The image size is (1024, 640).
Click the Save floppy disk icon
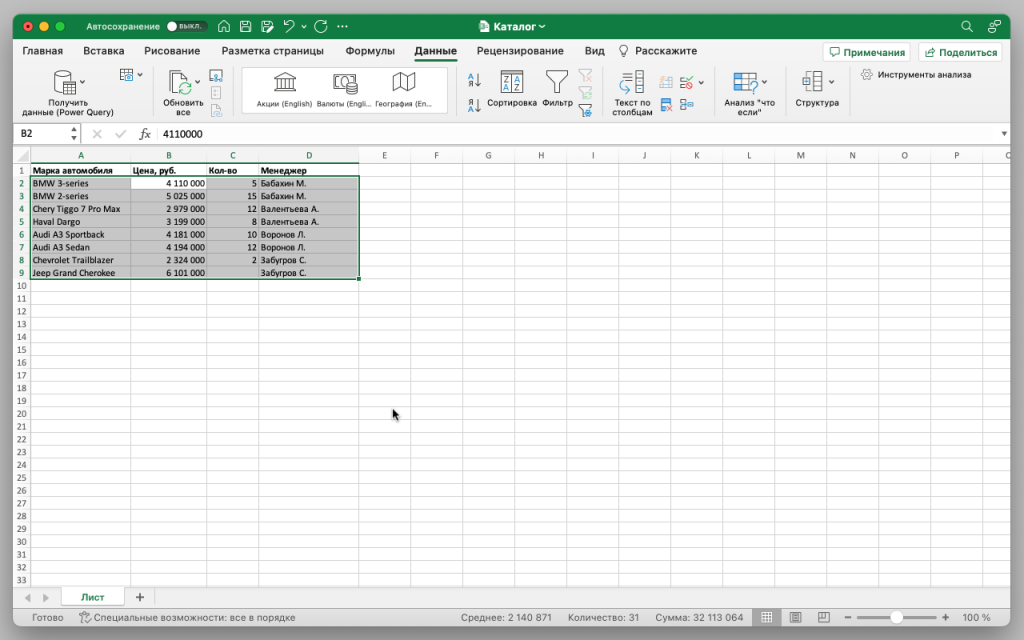point(246,27)
